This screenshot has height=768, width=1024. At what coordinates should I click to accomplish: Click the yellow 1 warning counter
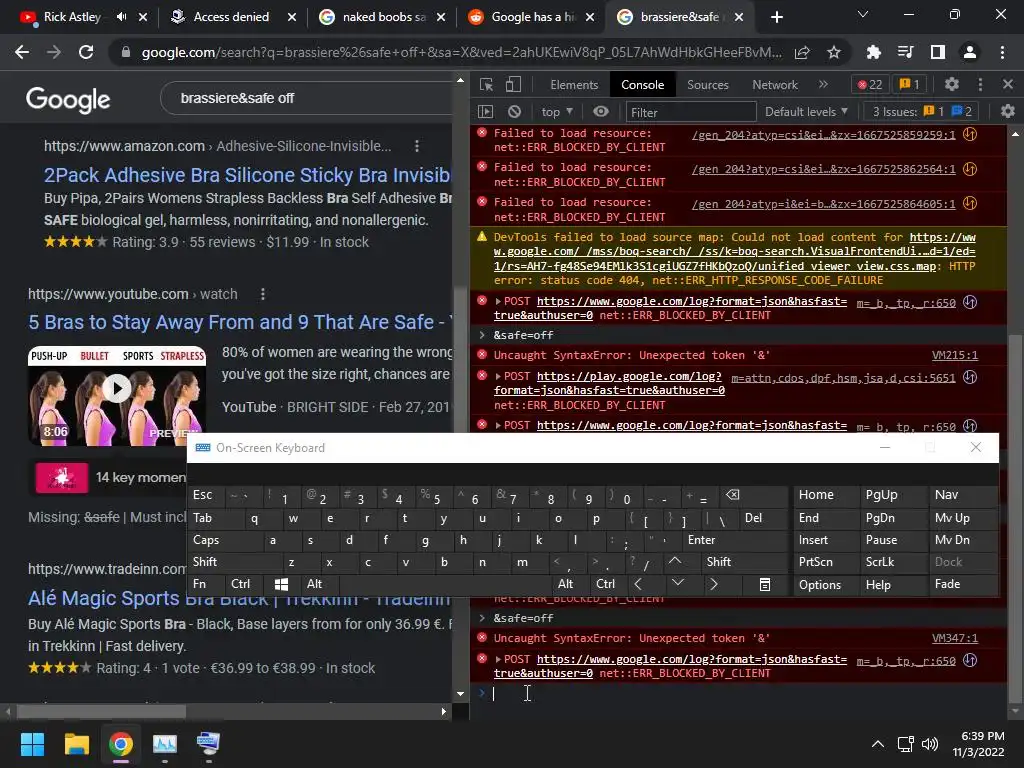coord(910,84)
